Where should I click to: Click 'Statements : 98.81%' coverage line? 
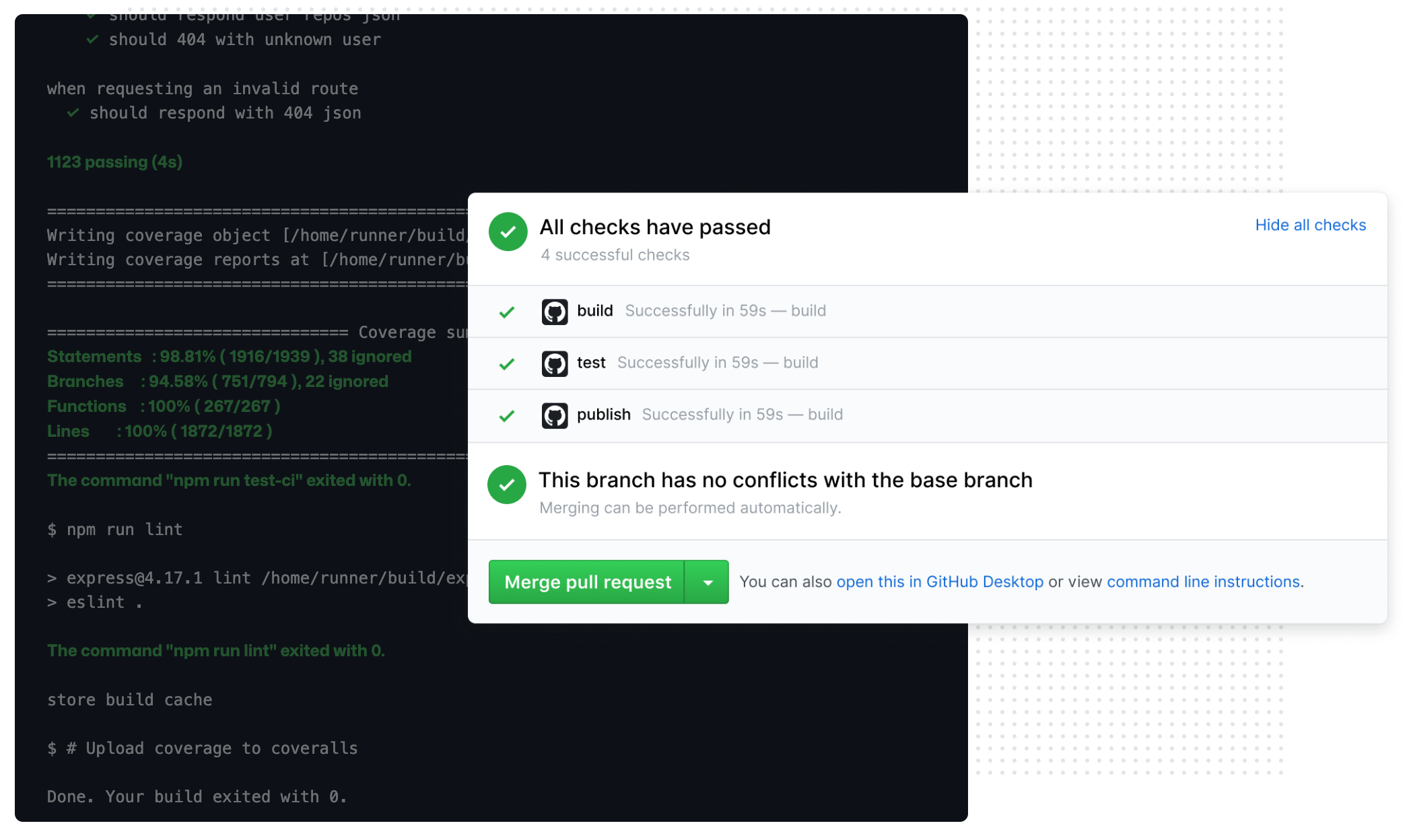click(229, 357)
